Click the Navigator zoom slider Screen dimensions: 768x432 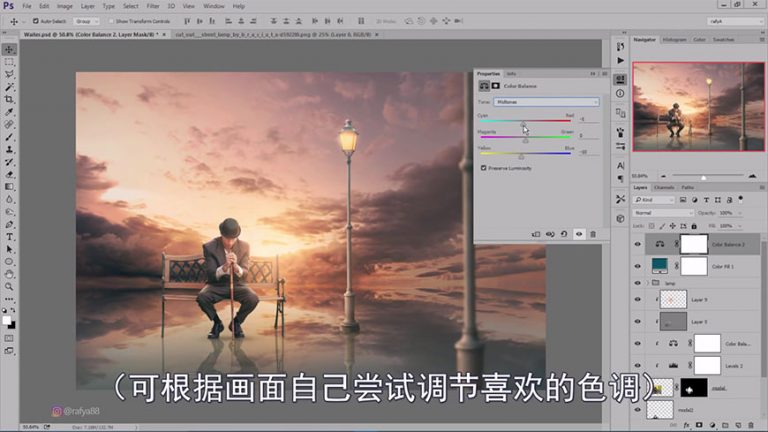[x=703, y=177]
